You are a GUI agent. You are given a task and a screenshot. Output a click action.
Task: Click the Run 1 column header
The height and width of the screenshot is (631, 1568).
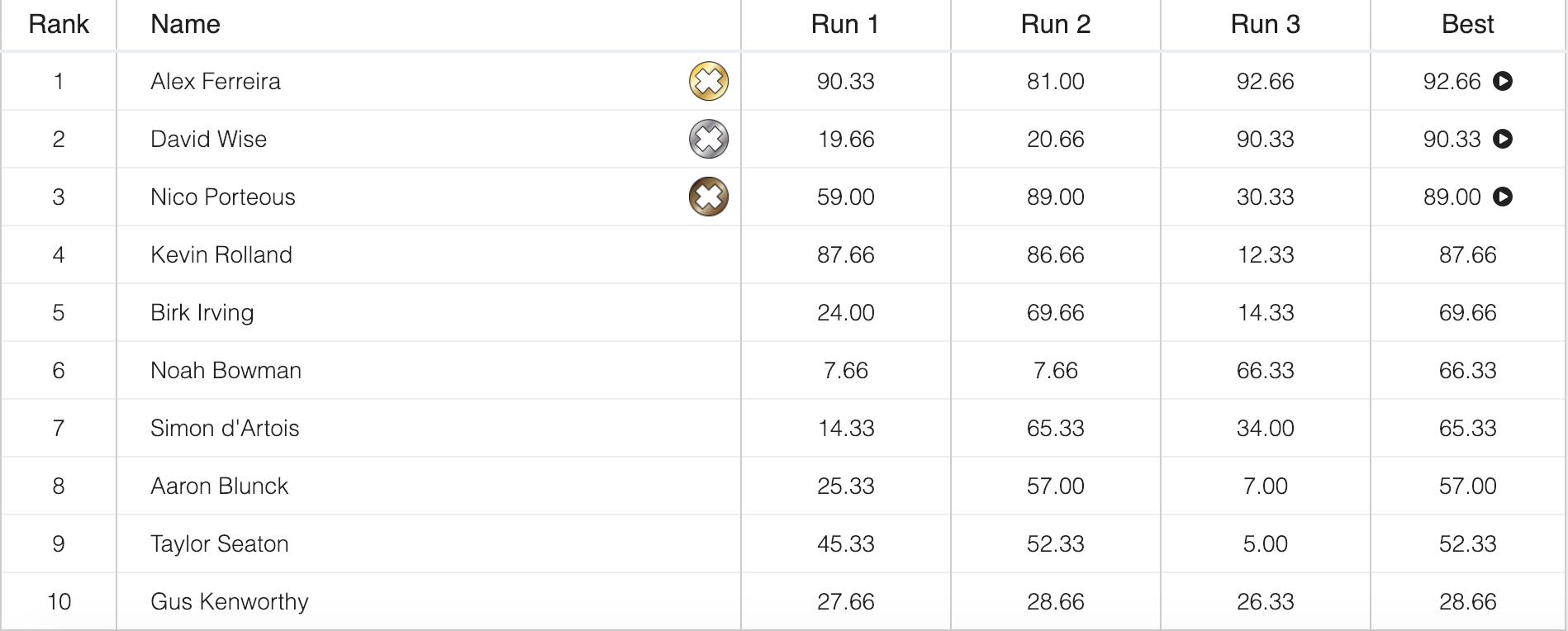click(844, 24)
